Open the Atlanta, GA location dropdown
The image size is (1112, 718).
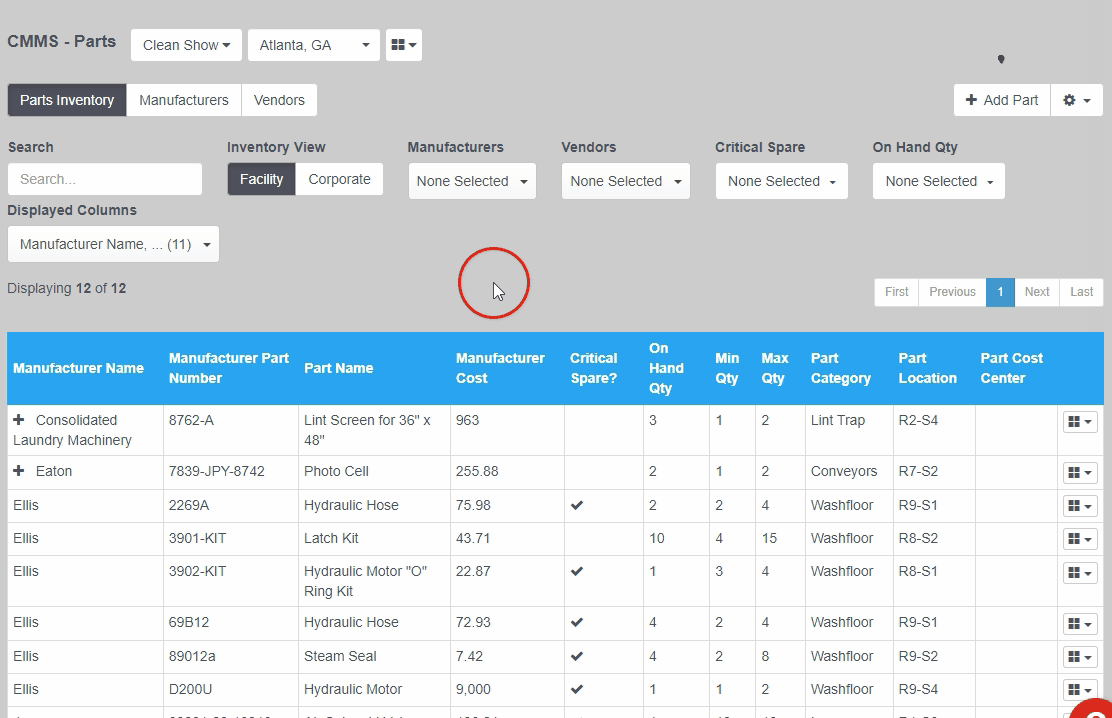pyautogui.click(x=314, y=45)
